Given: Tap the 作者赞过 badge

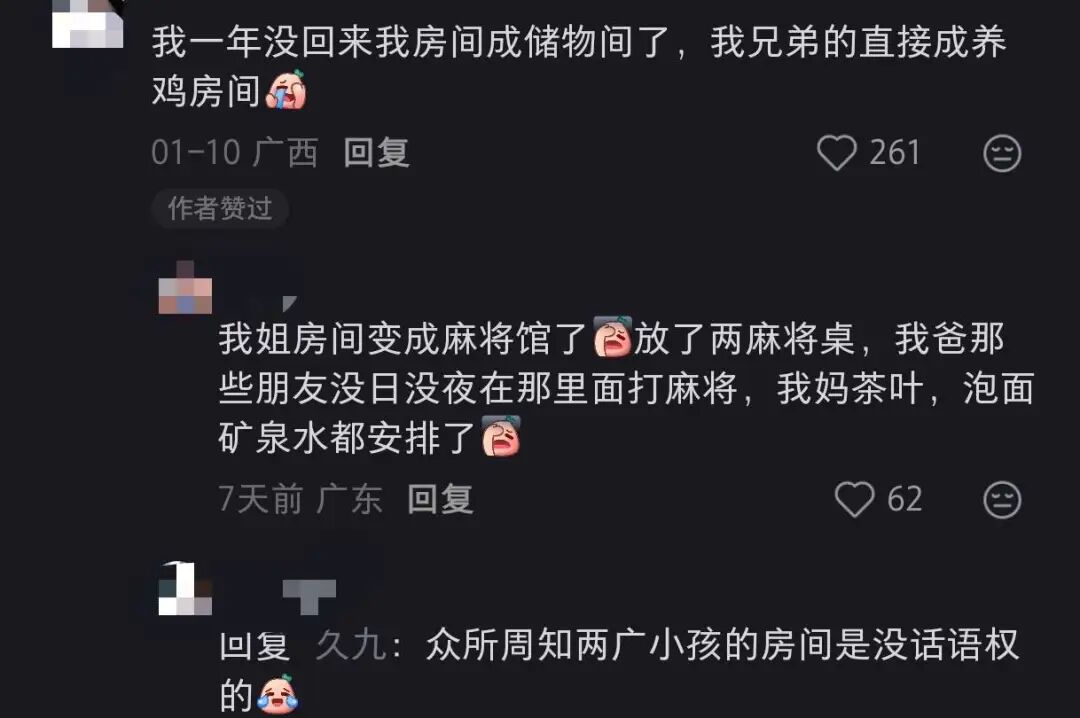Looking at the screenshot, I should coord(220,208).
